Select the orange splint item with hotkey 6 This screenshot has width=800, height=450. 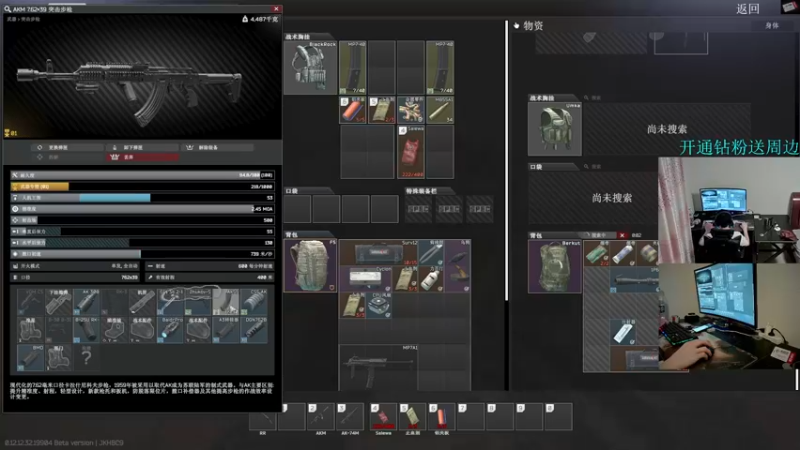(x=353, y=110)
